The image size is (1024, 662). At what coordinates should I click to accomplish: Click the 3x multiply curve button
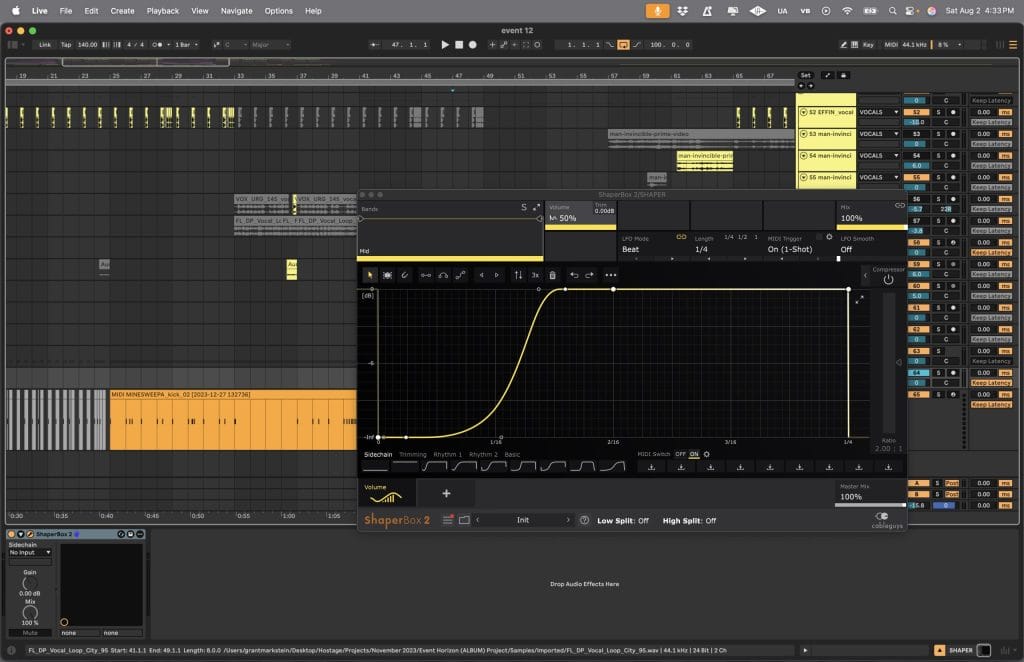[535, 275]
